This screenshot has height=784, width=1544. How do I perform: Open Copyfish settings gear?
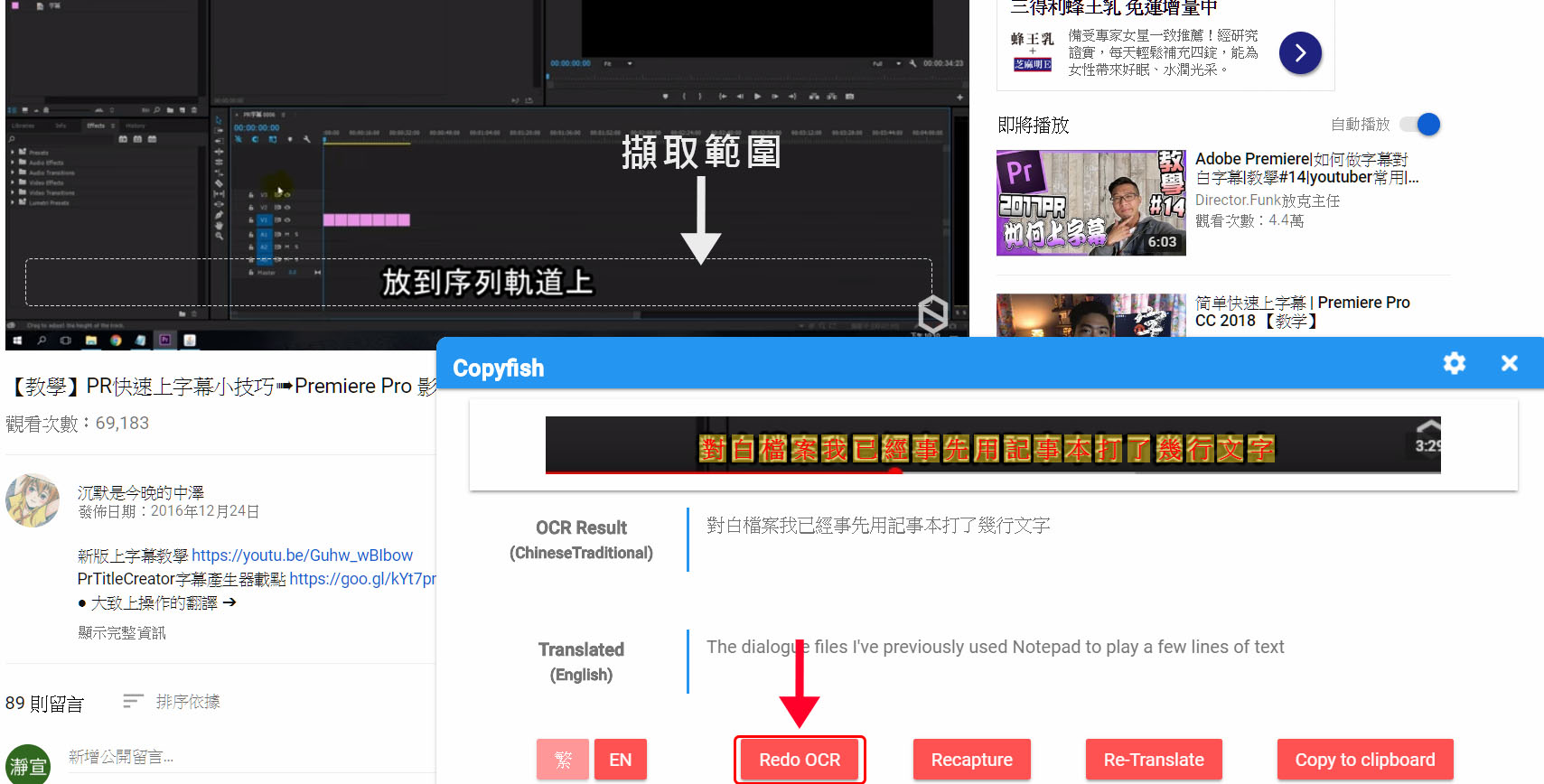click(1454, 363)
